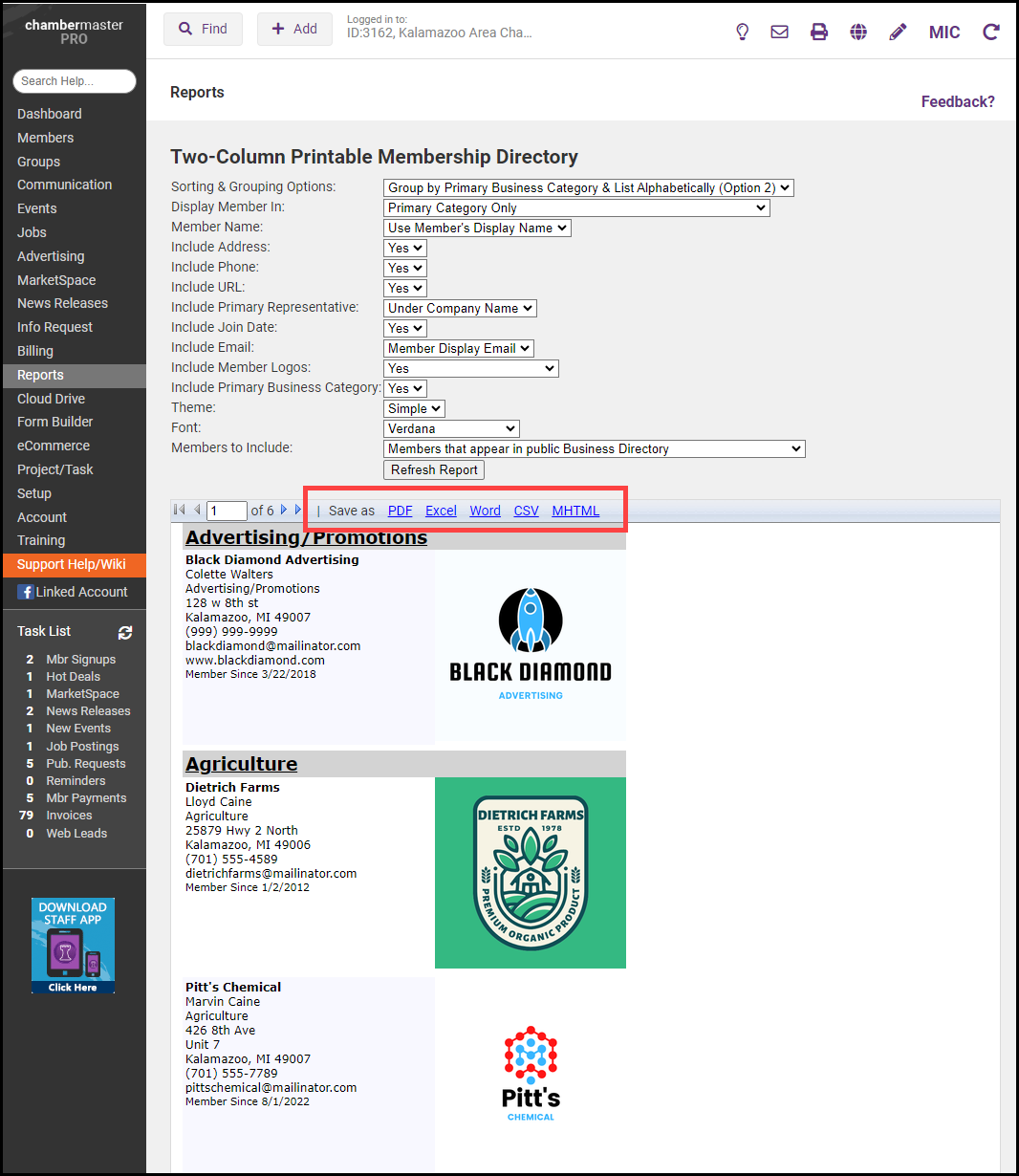
Task: Open Member Name dropdown
Action: tap(477, 228)
